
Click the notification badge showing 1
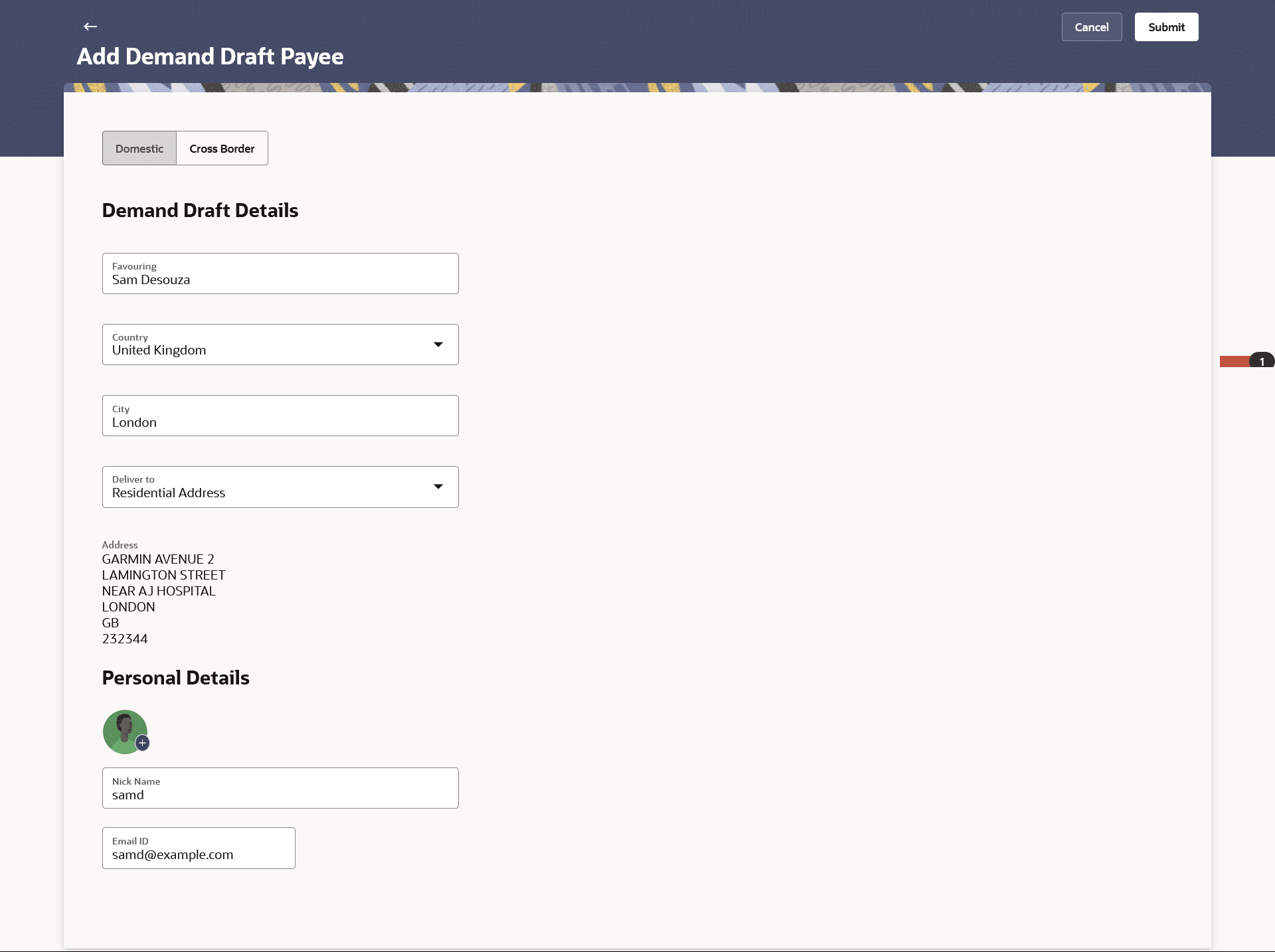1261,361
